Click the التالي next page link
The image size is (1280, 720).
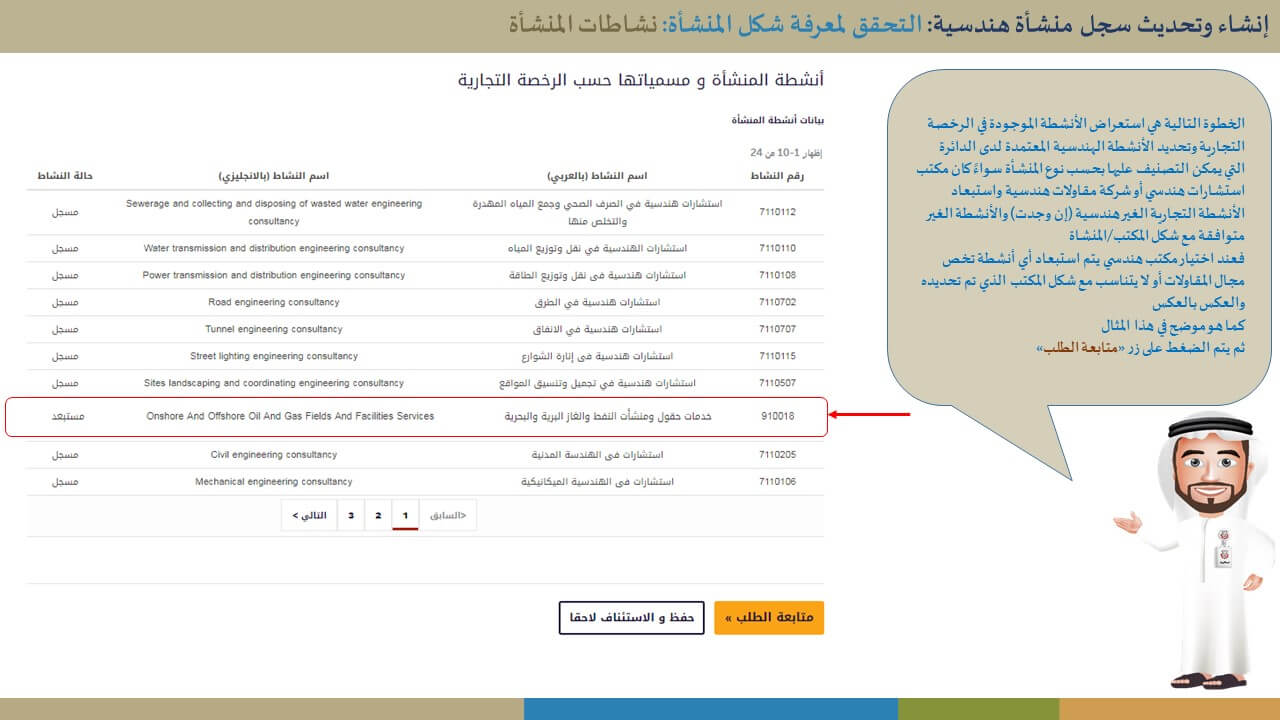[309, 515]
